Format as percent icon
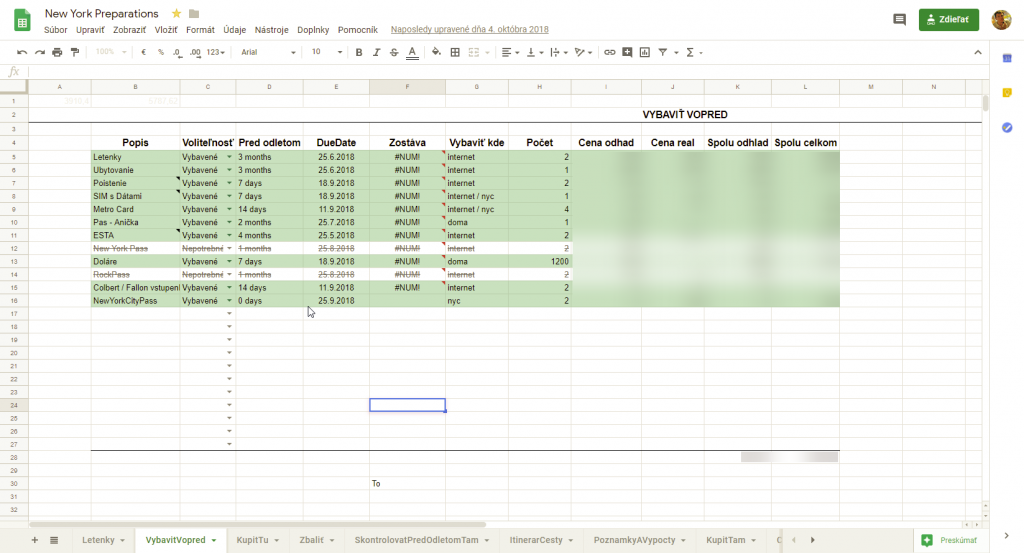 click(x=161, y=52)
